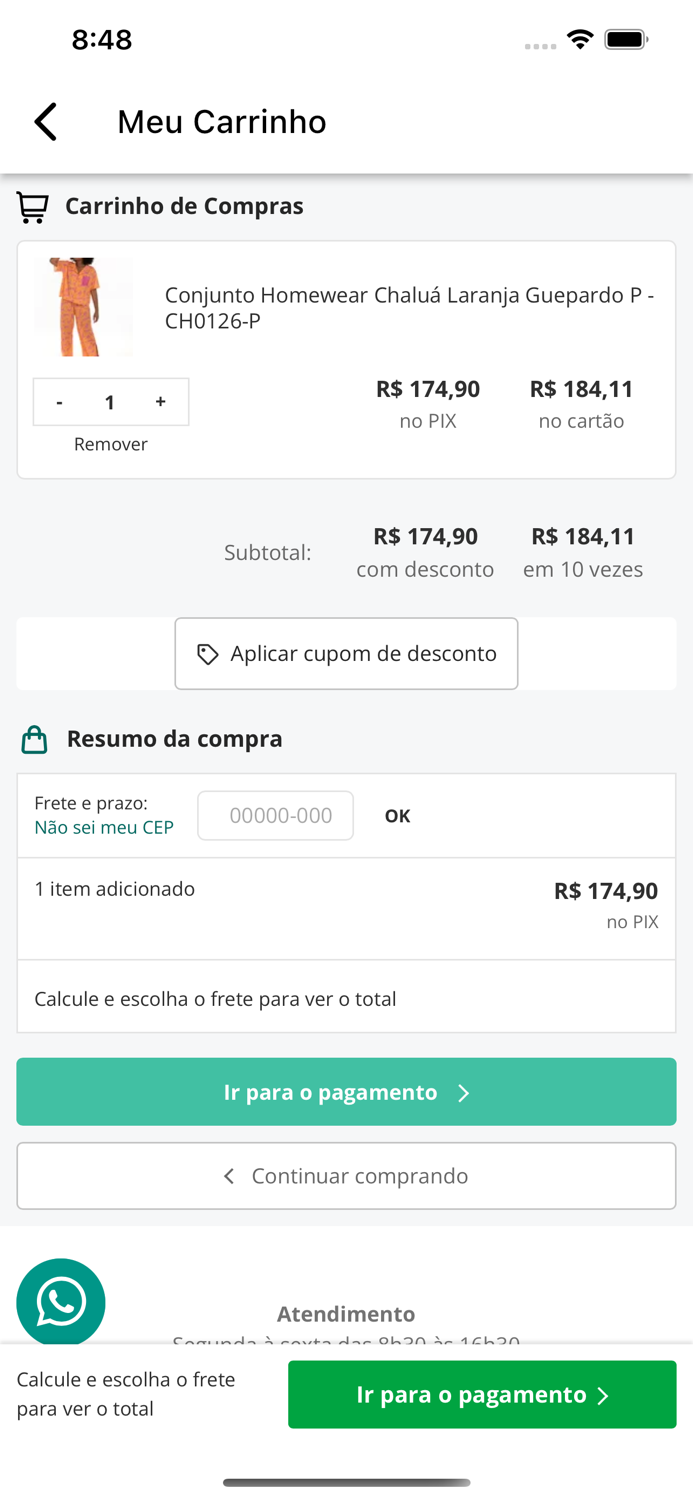Viewport: 693px width, 1500px height.
Task: Click the CEP input field
Action: pos(275,816)
